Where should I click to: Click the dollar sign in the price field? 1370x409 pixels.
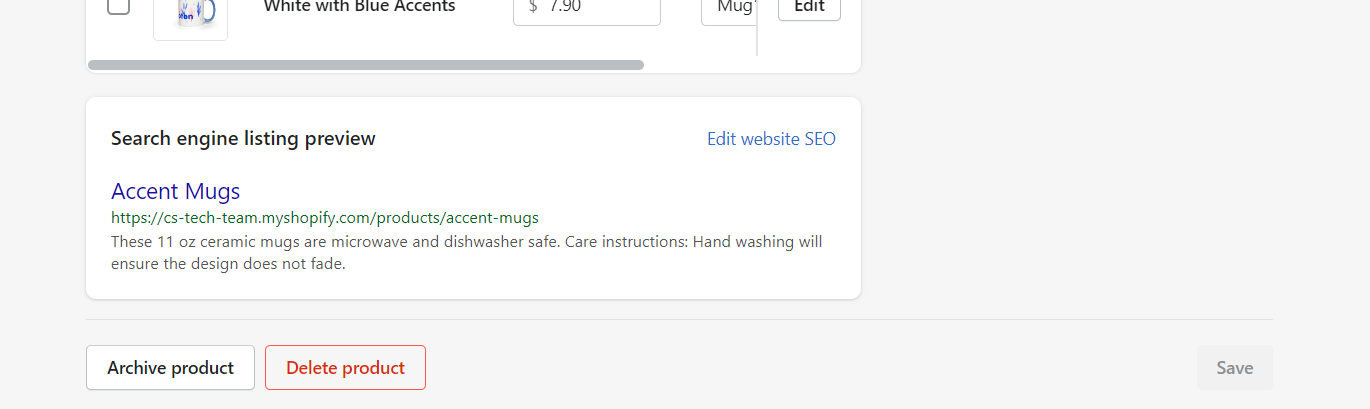click(533, 7)
